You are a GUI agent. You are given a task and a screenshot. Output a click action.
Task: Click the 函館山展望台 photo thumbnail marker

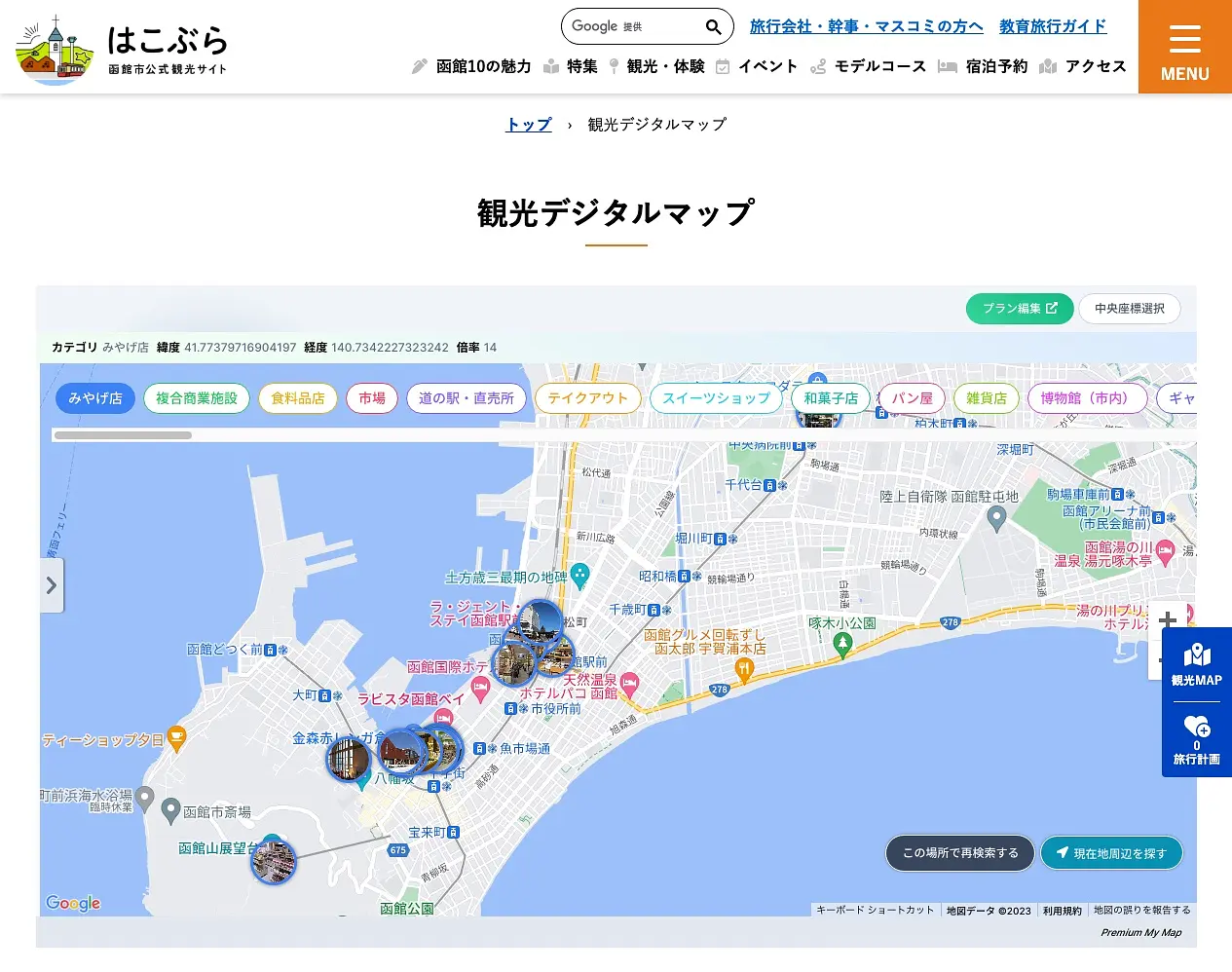[273, 861]
